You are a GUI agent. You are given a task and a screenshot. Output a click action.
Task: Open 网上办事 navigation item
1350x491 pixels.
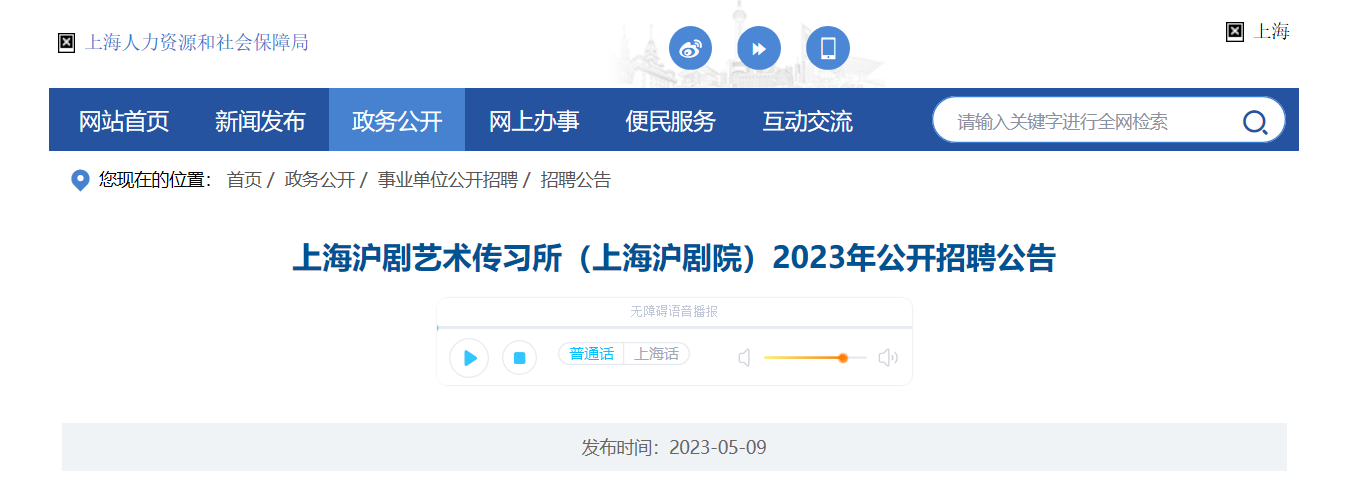pyautogui.click(x=534, y=121)
